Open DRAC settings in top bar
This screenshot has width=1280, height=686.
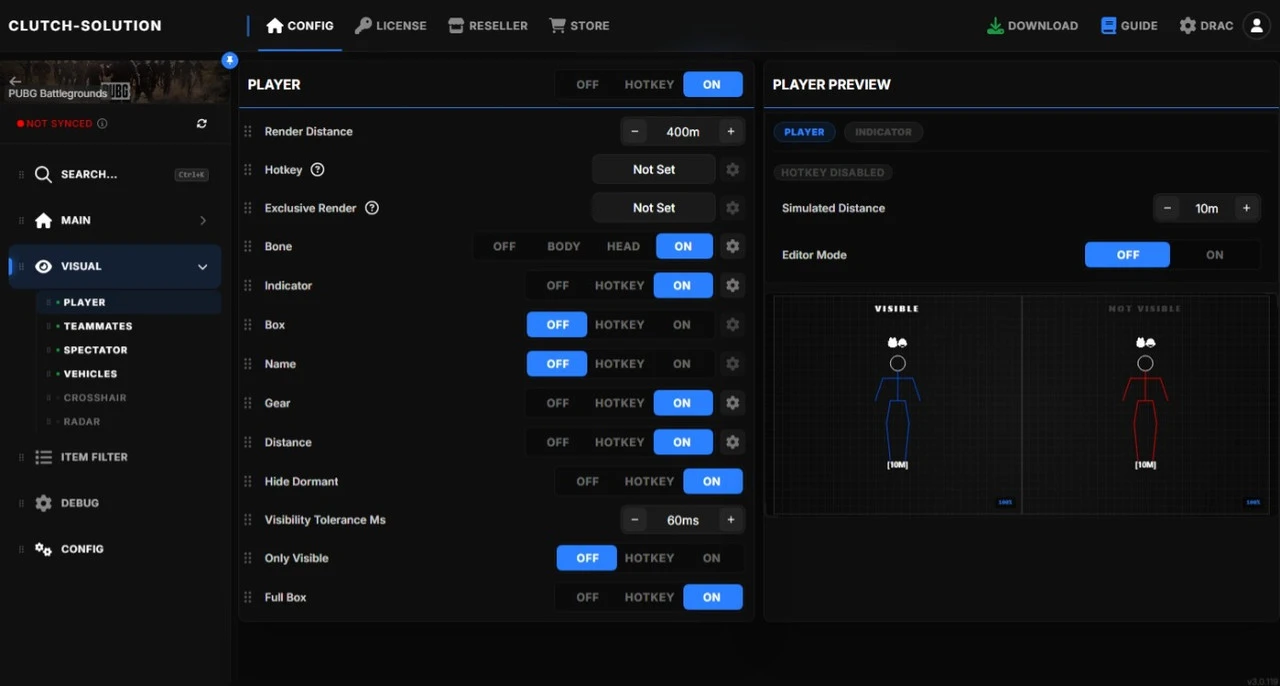click(1206, 26)
